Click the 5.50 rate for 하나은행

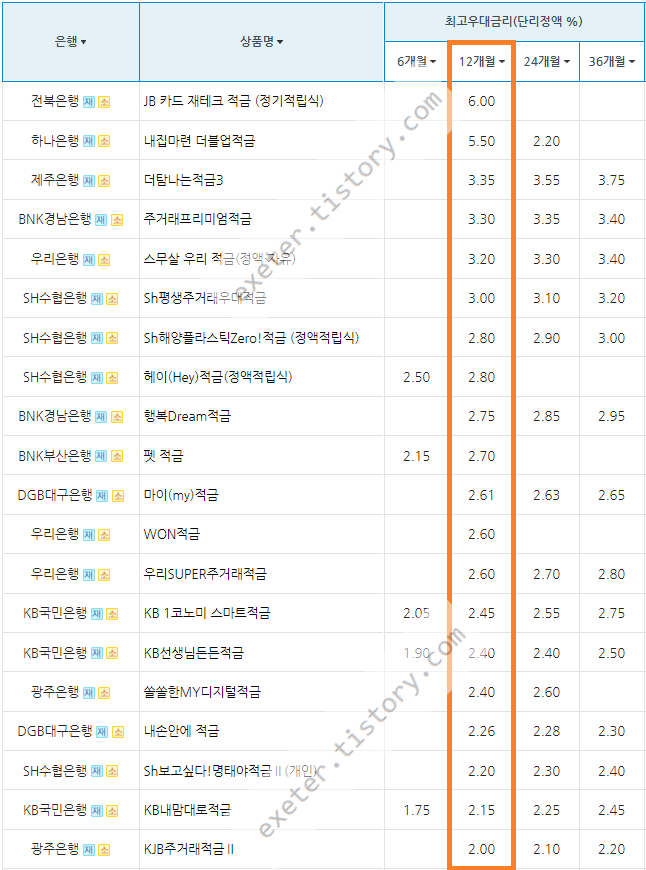point(481,141)
